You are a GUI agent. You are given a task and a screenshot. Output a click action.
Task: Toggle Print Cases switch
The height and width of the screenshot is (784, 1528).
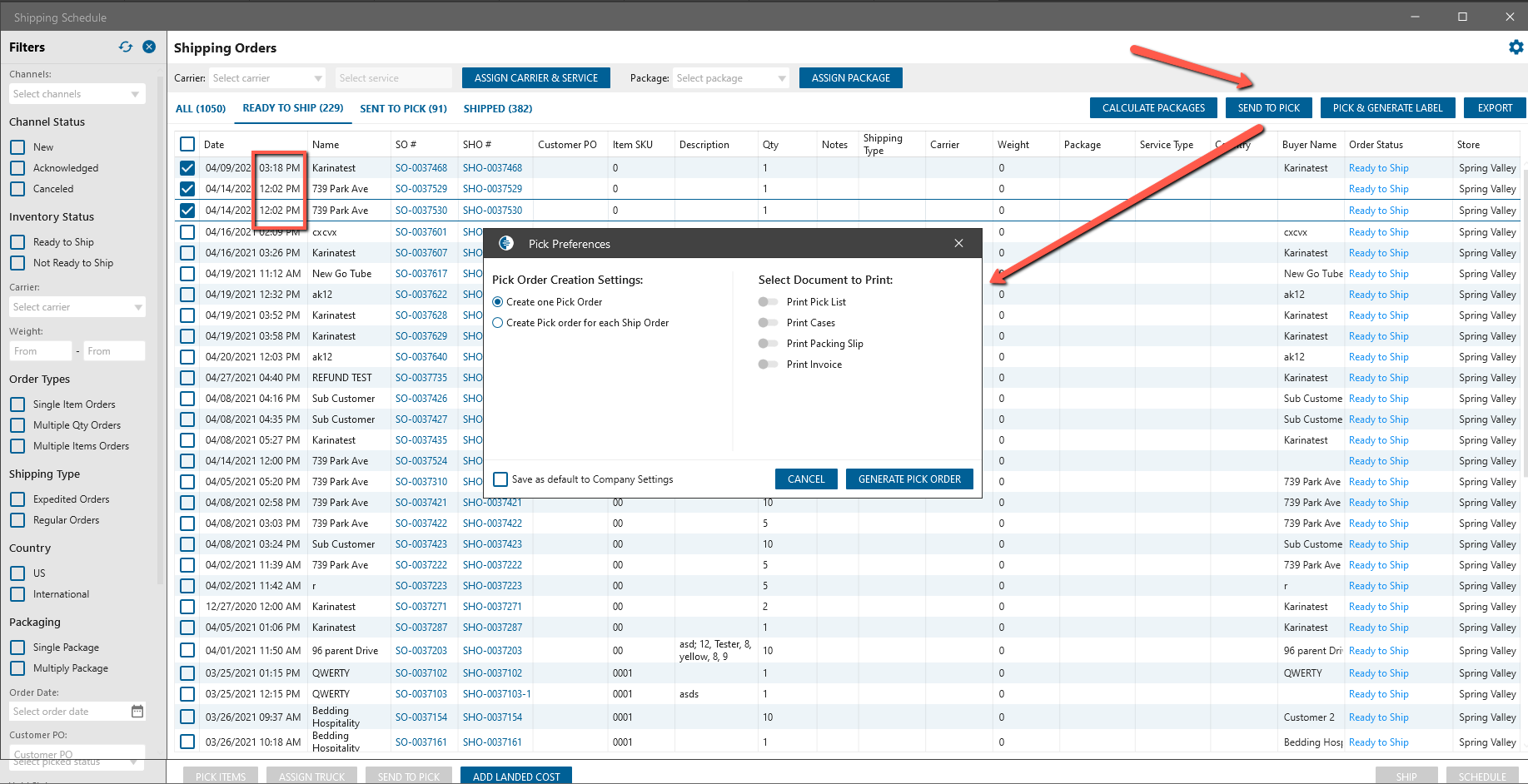coord(768,323)
